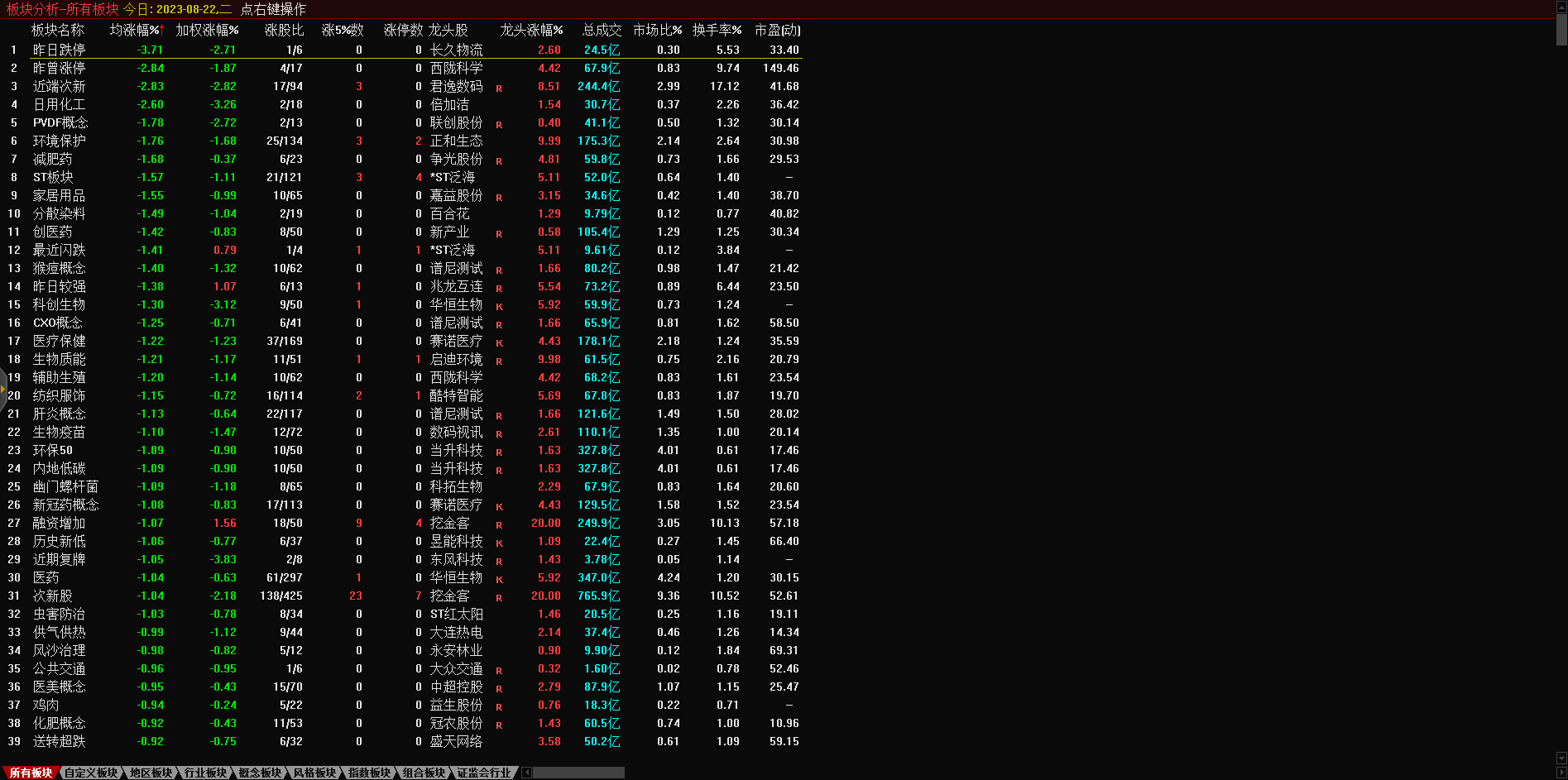The image size is (1568, 780).
Task: Click the scroll-down arrow at the bottom right
Action: coord(1561,758)
